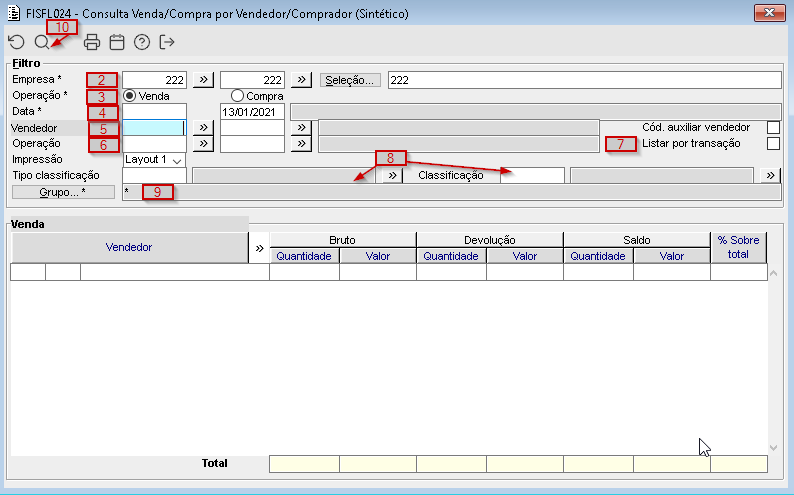
Task: Click the Empresa selection text field
Action: 585,80
